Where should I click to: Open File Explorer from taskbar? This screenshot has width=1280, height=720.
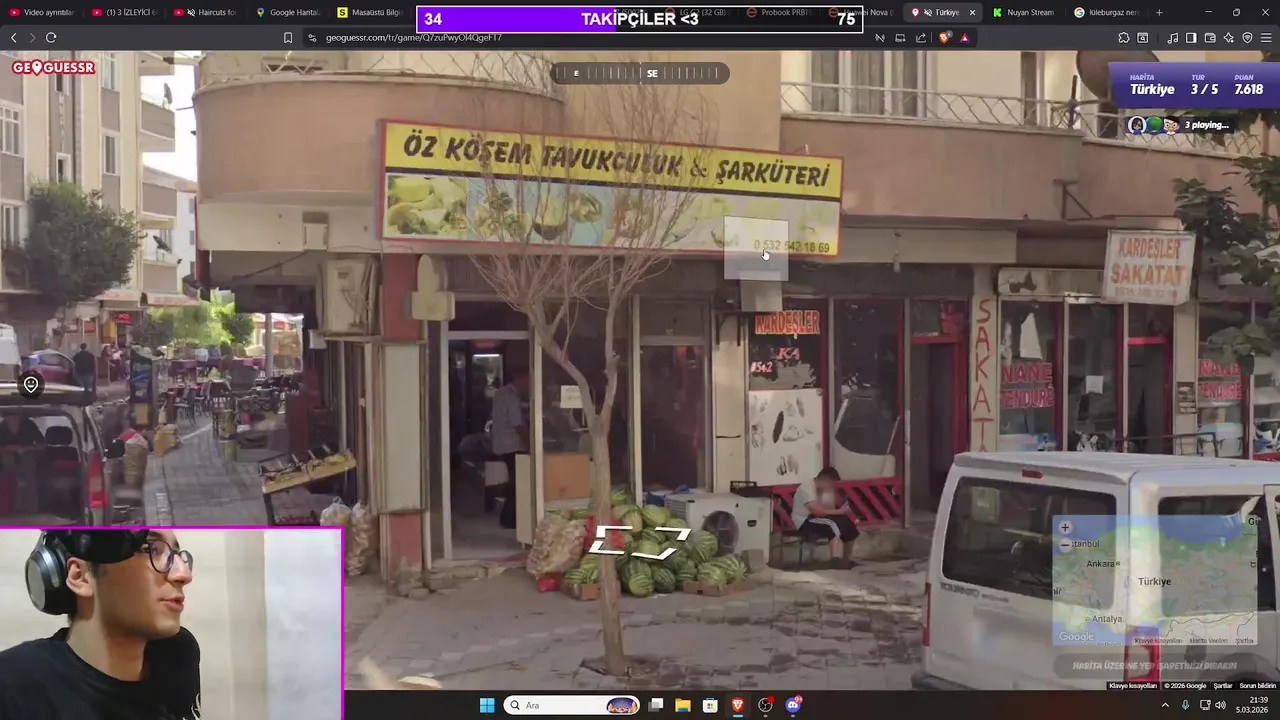pyautogui.click(x=683, y=705)
